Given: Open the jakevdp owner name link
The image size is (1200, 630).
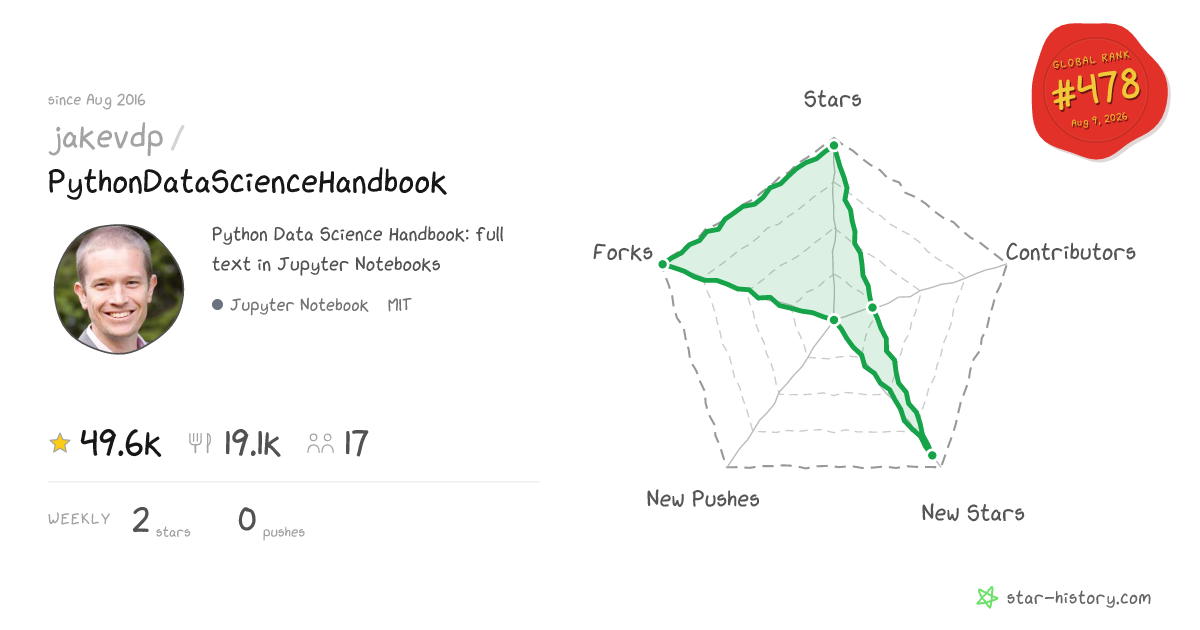Looking at the screenshot, I should click(106, 139).
